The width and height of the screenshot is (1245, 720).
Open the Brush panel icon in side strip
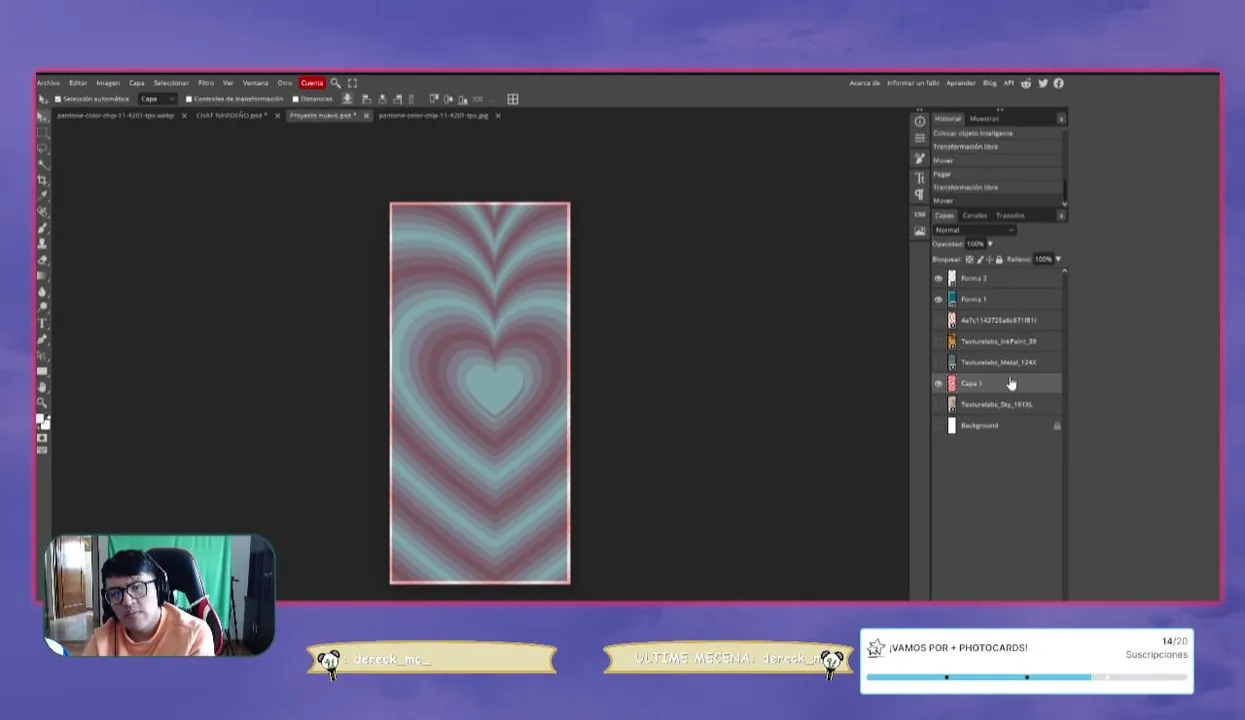[x=920, y=159]
